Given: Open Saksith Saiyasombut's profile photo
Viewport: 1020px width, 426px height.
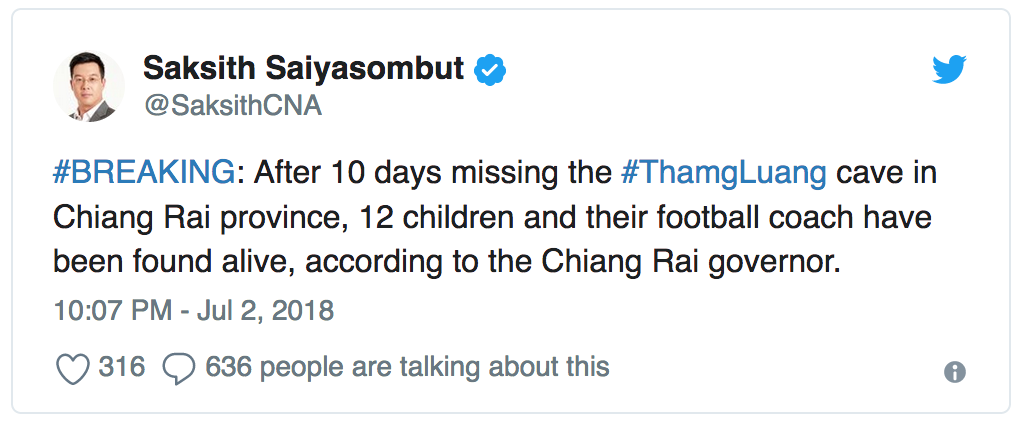Looking at the screenshot, I should (89, 86).
